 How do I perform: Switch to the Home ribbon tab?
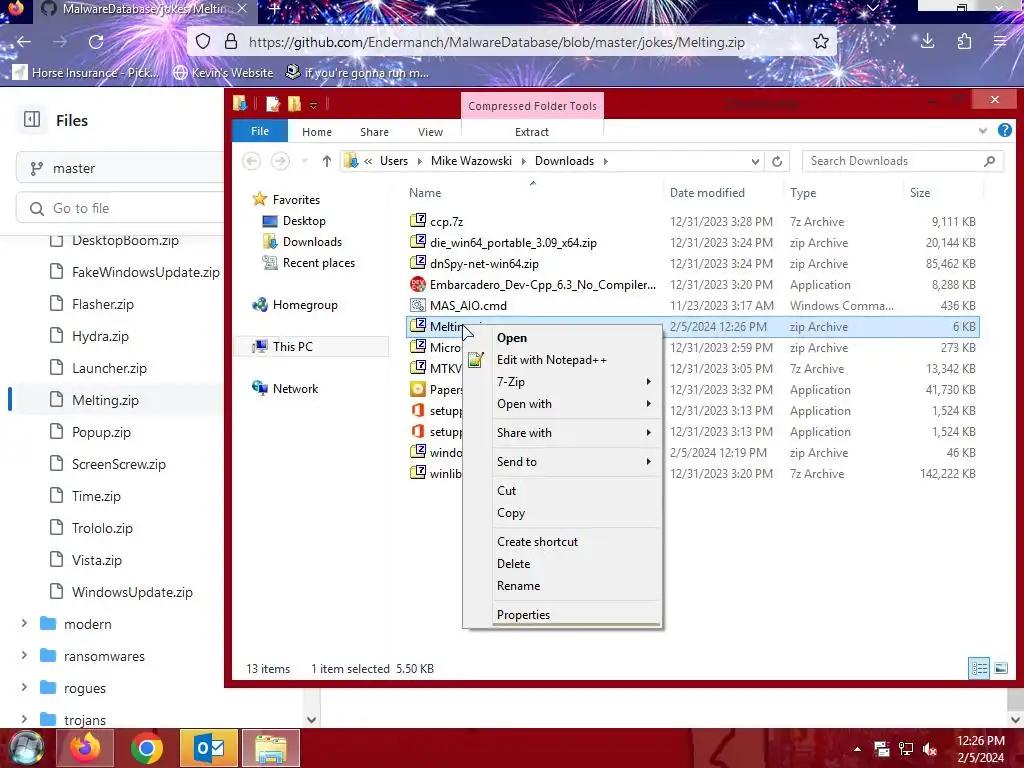pos(317,132)
